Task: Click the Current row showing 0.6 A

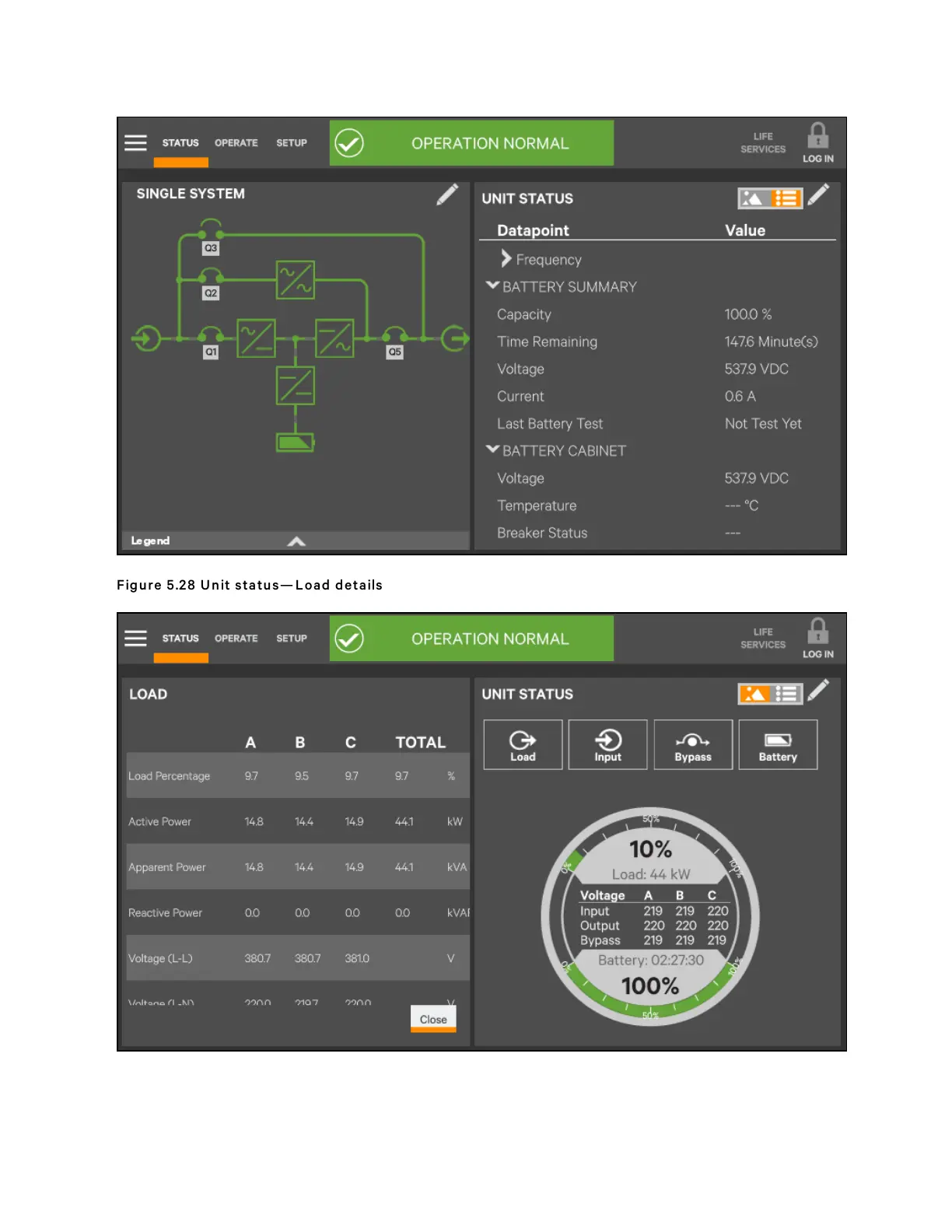Action: click(657, 397)
